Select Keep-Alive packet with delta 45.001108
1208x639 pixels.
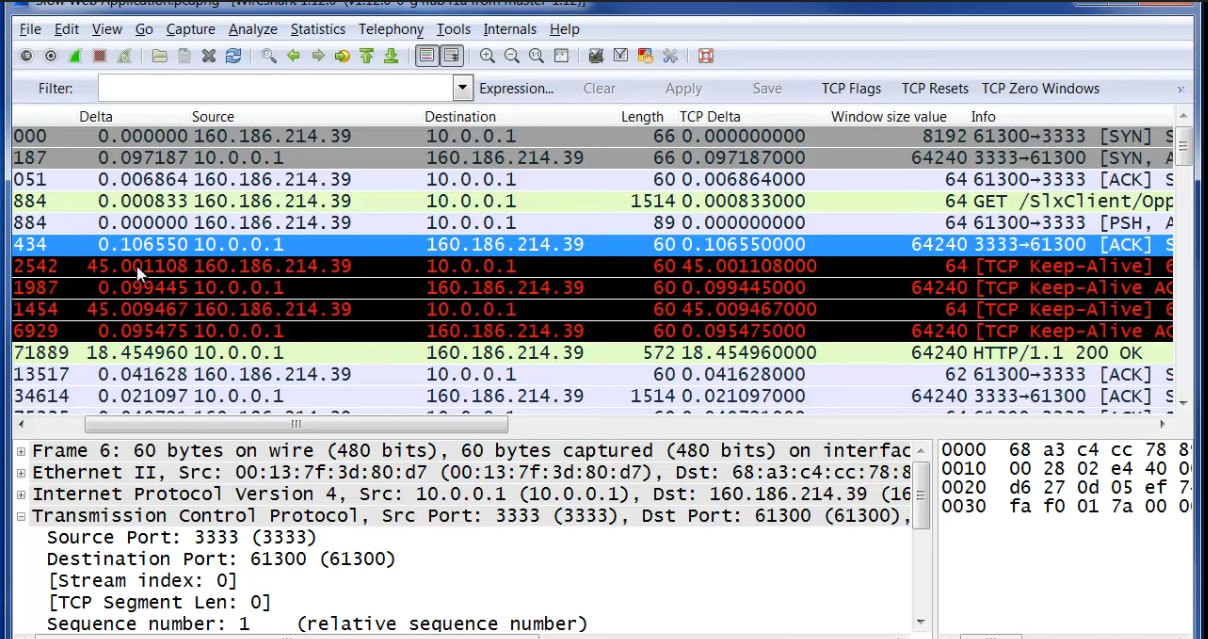593,266
